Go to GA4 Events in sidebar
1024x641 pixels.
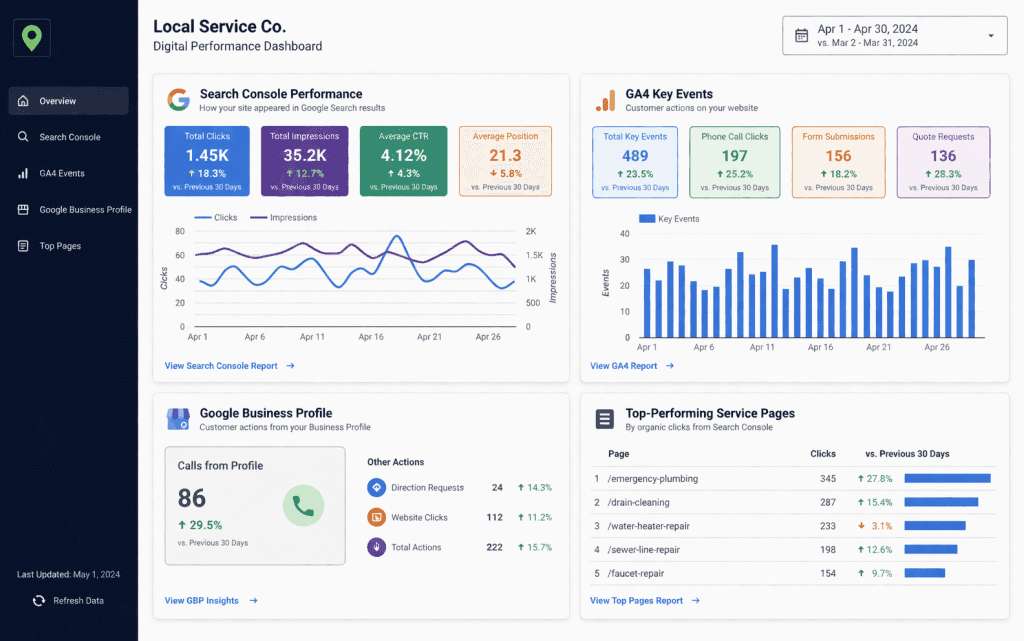click(61, 174)
